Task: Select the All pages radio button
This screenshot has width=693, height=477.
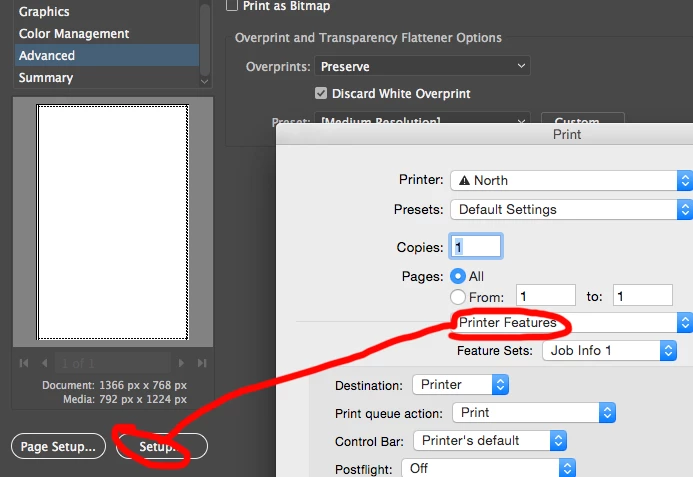Action: (457, 276)
